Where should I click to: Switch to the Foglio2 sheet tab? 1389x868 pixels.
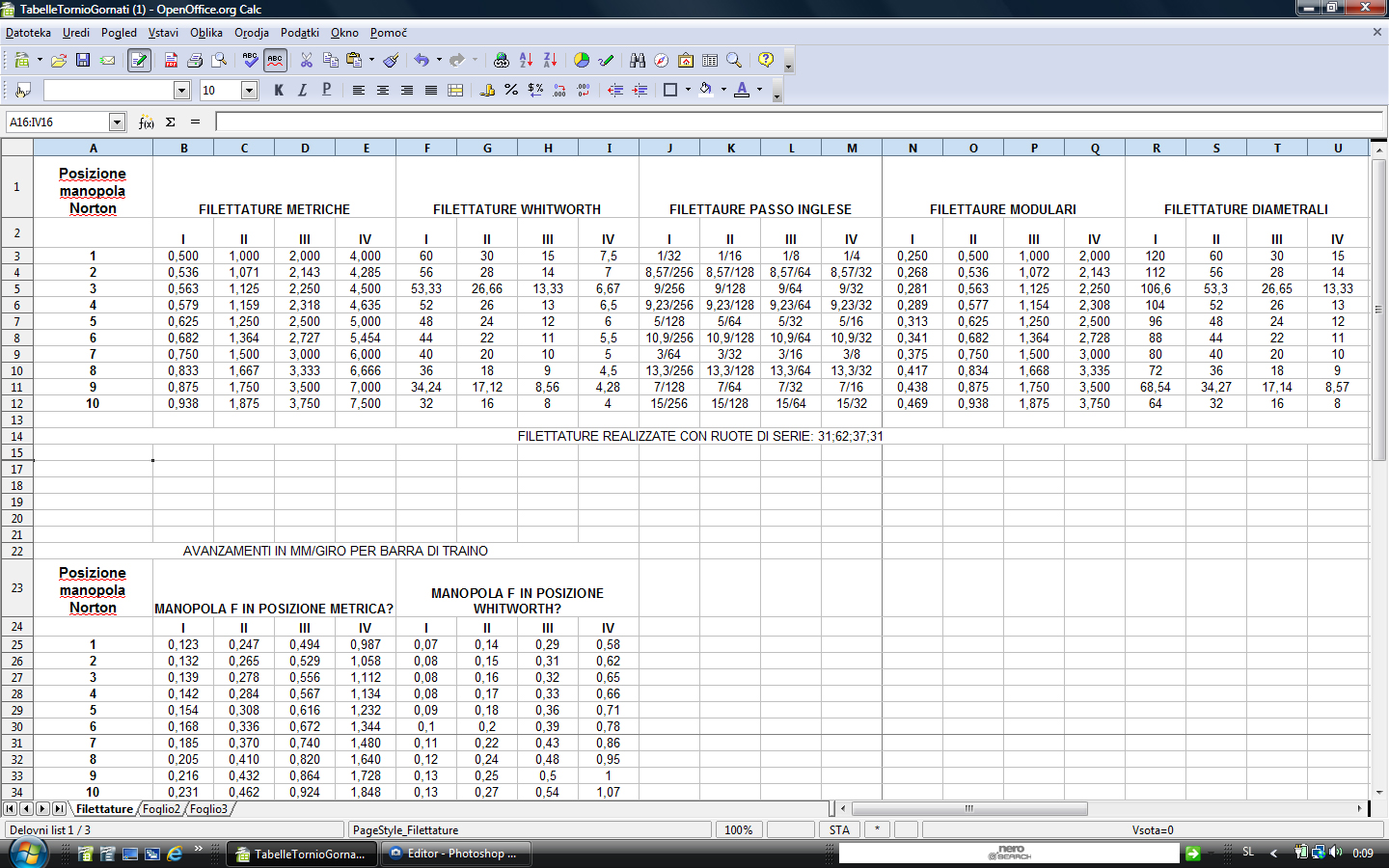pyautogui.click(x=161, y=809)
